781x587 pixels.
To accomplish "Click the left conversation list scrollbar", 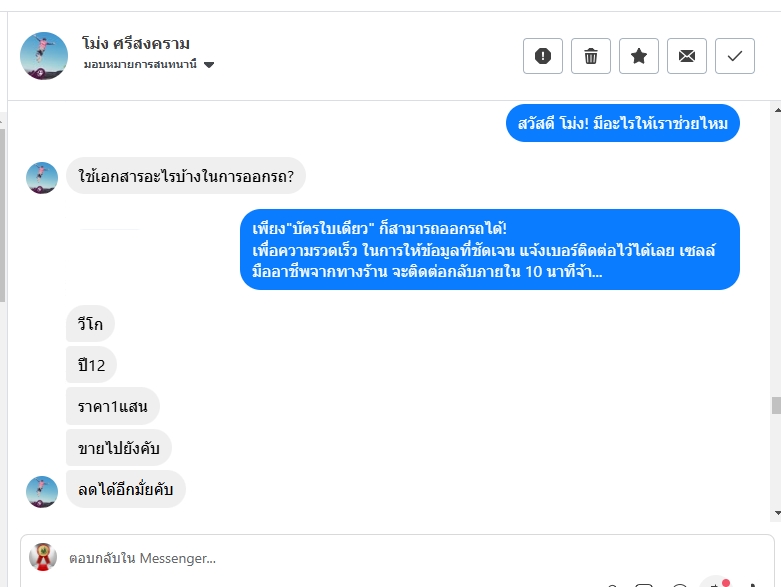I will click(x=2, y=215).
